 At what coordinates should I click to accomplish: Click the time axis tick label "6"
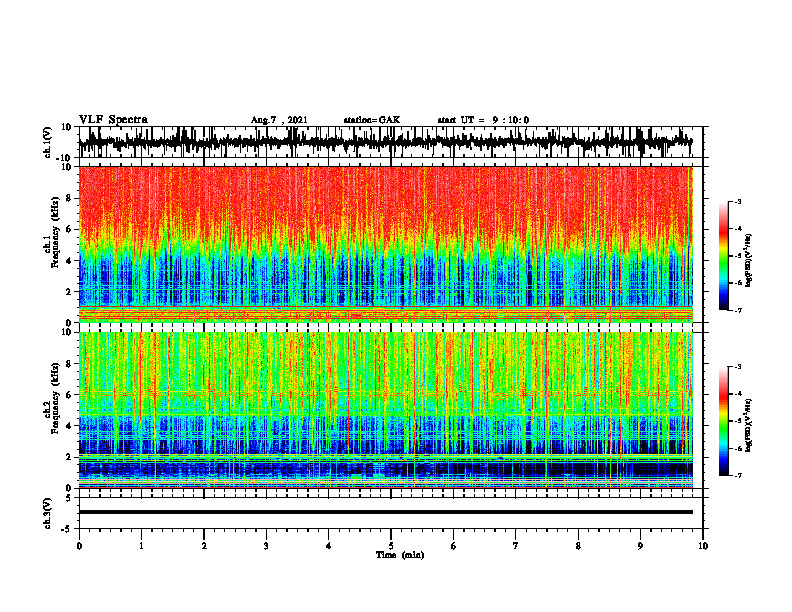[x=454, y=546]
